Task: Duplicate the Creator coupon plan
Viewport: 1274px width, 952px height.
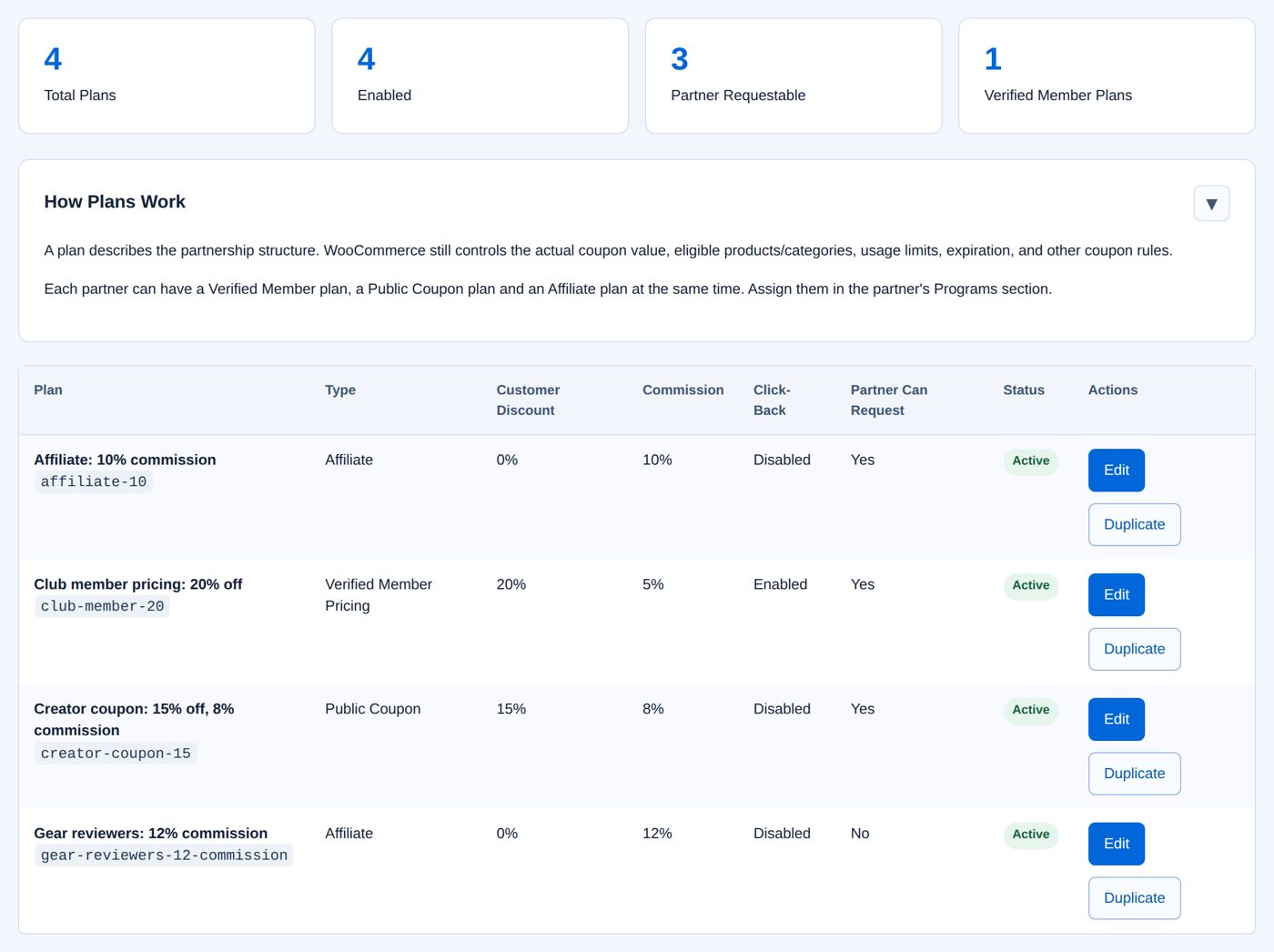Action: tap(1134, 774)
